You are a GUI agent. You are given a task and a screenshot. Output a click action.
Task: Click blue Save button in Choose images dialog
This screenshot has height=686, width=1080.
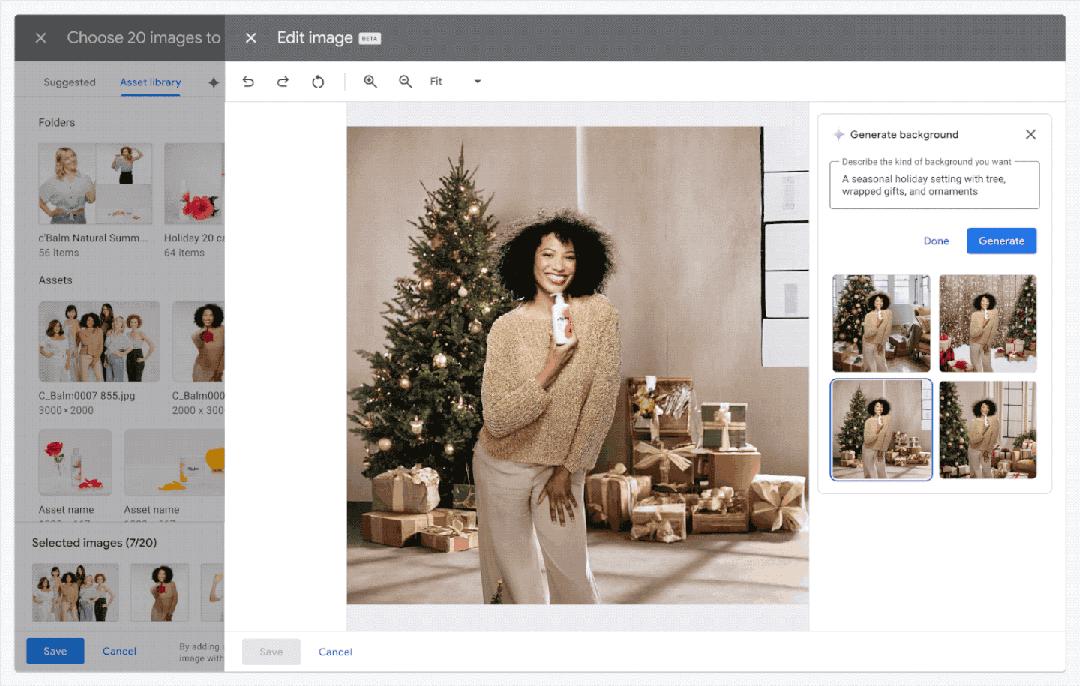[55, 651]
